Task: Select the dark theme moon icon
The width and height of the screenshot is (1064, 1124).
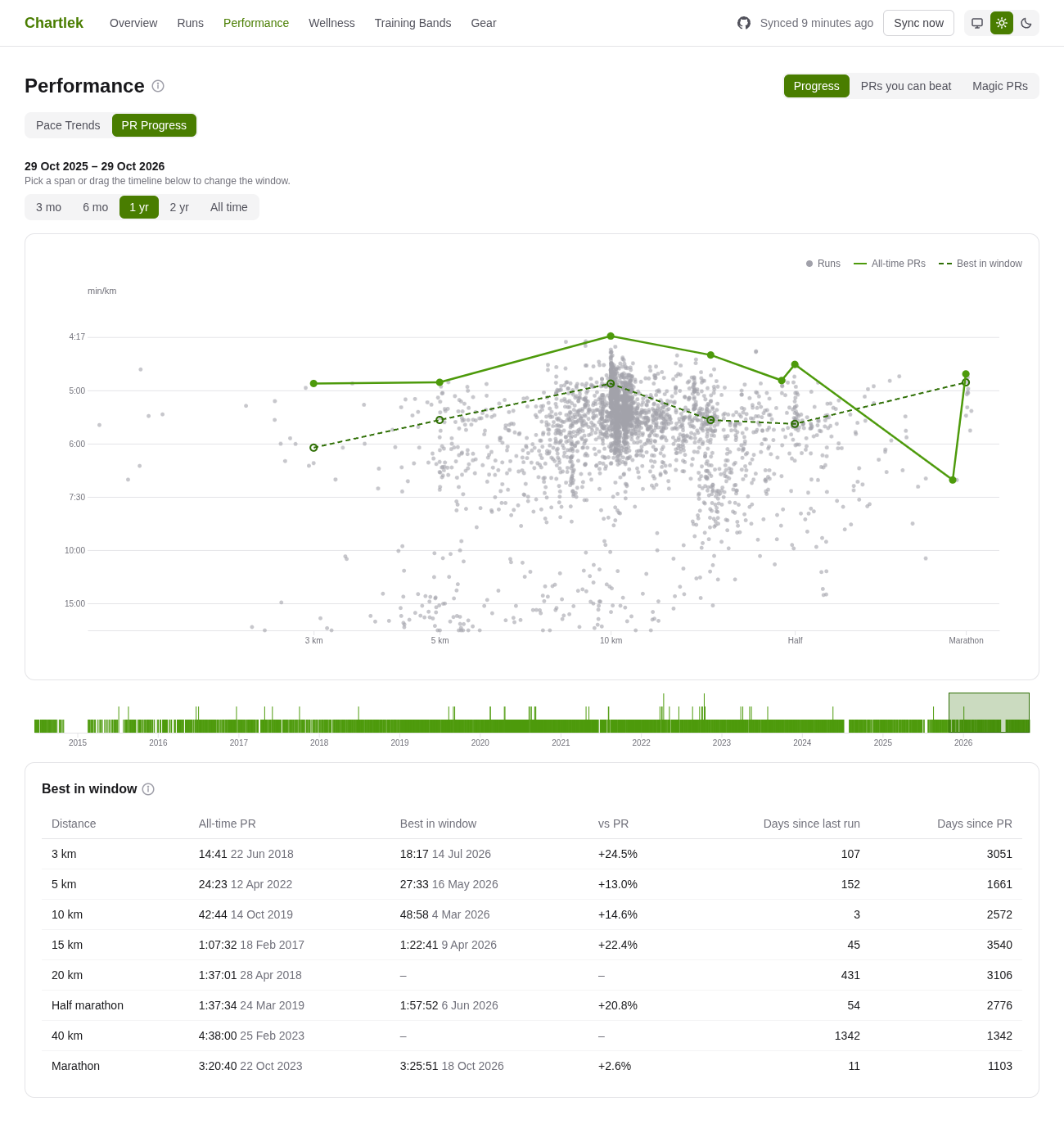Action: 1026,23
